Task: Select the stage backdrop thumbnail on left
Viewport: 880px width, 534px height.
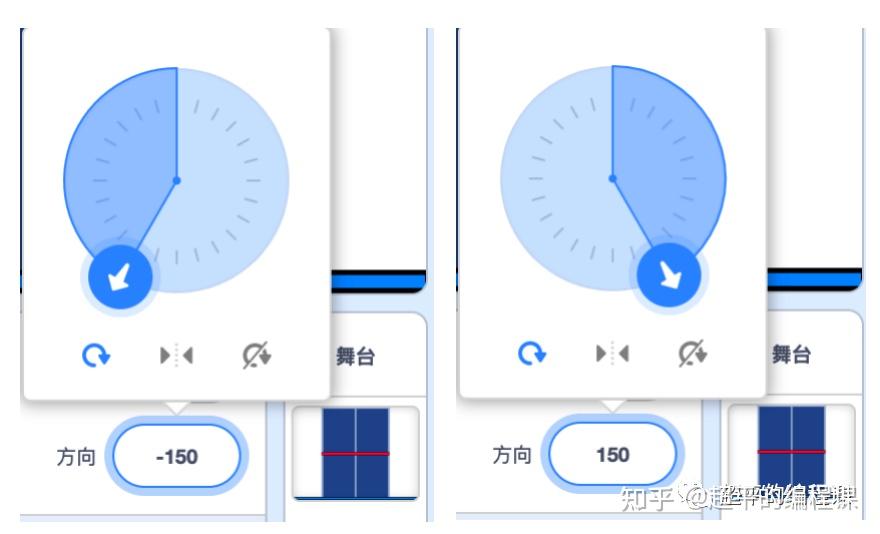Action: [356, 453]
